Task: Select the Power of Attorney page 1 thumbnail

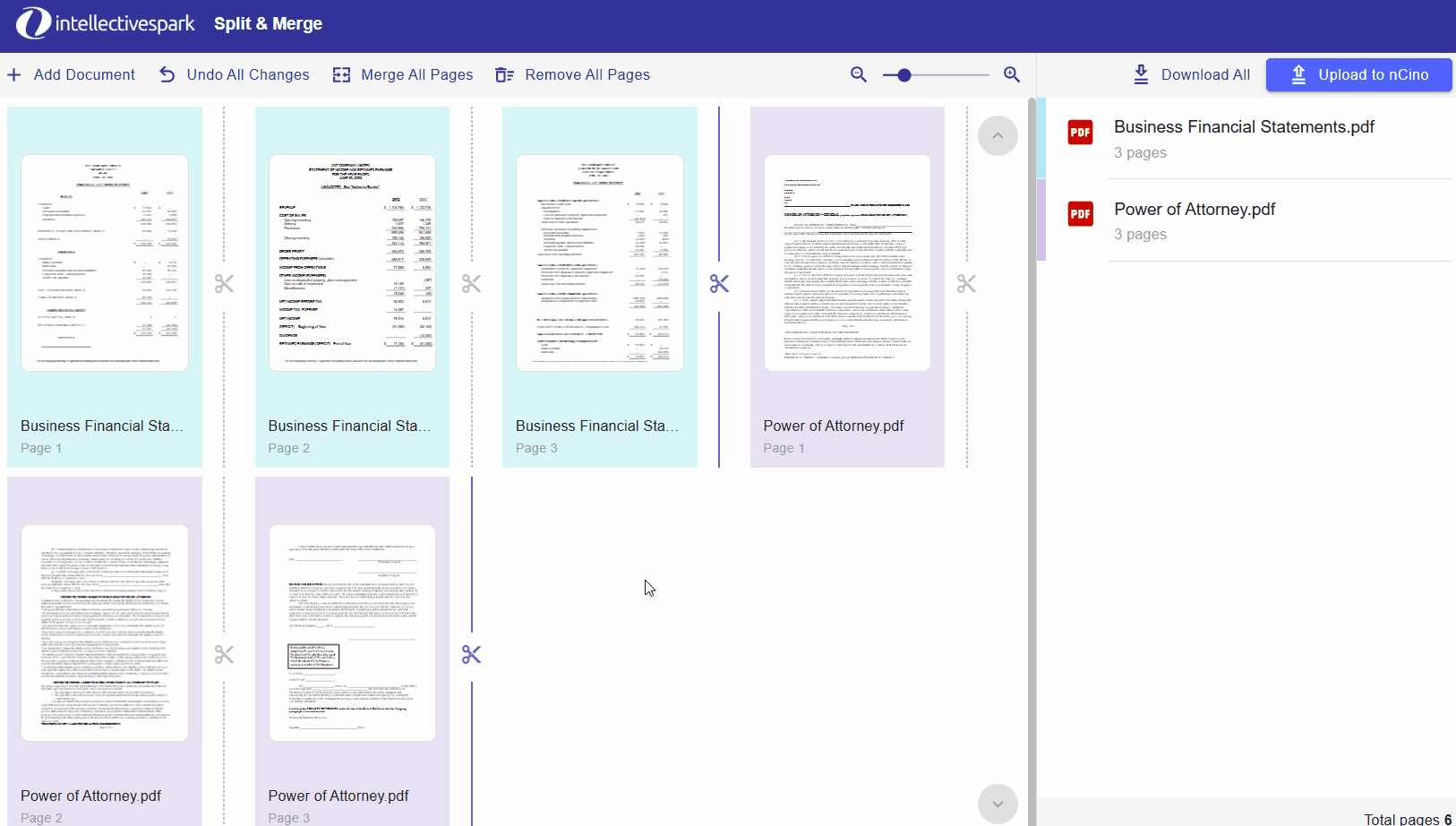Action: (x=846, y=262)
